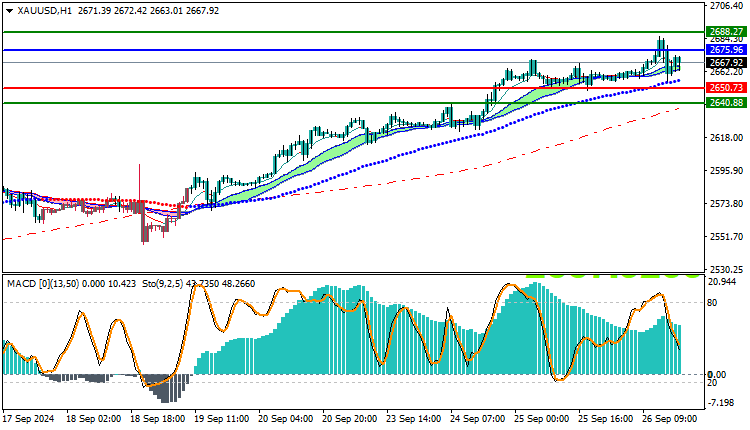The image size is (750, 430).
Task: Click the 19 Sep 11:00 time label
Action: [x=222, y=419]
